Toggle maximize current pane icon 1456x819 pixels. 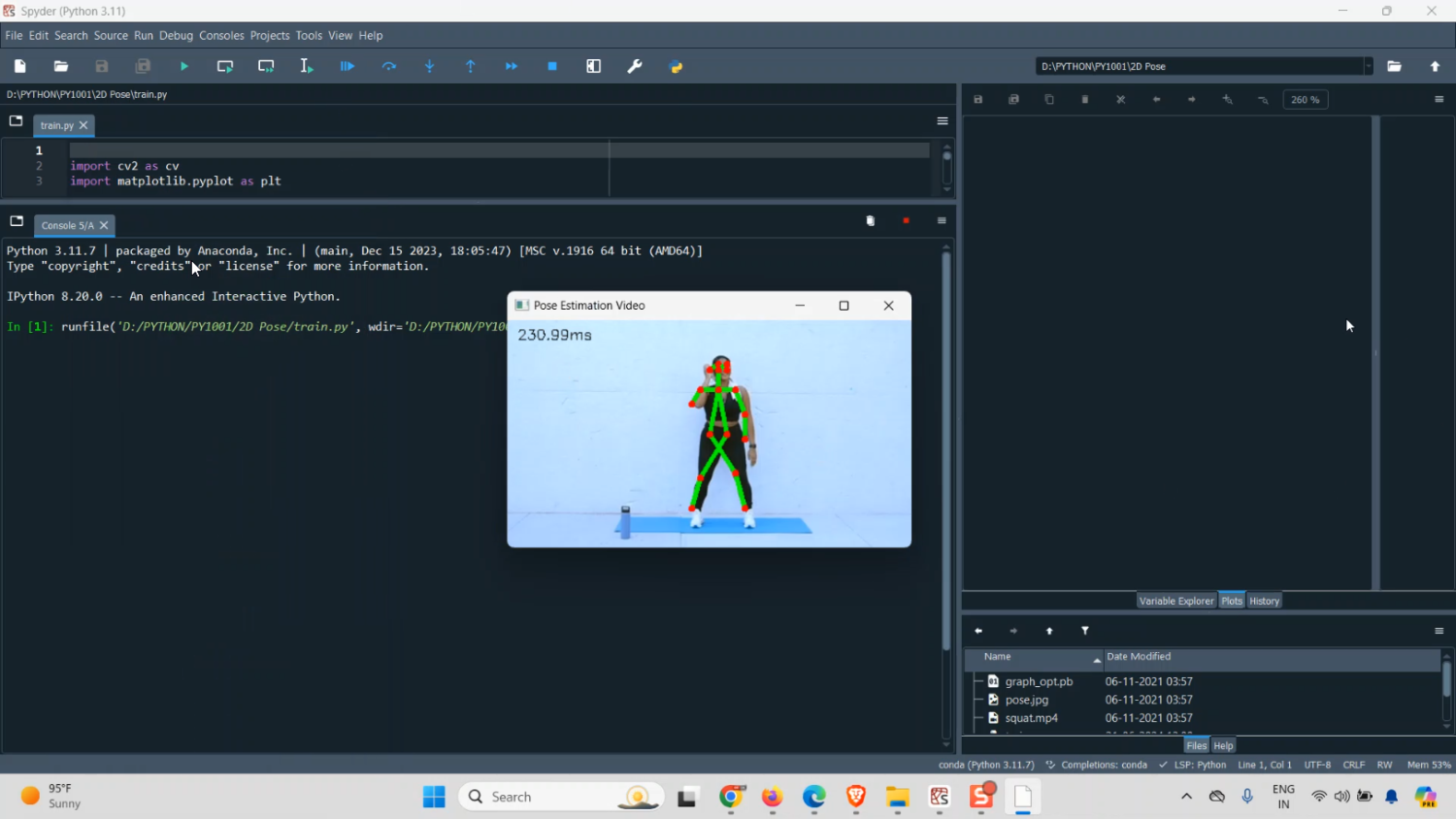tap(594, 66)
